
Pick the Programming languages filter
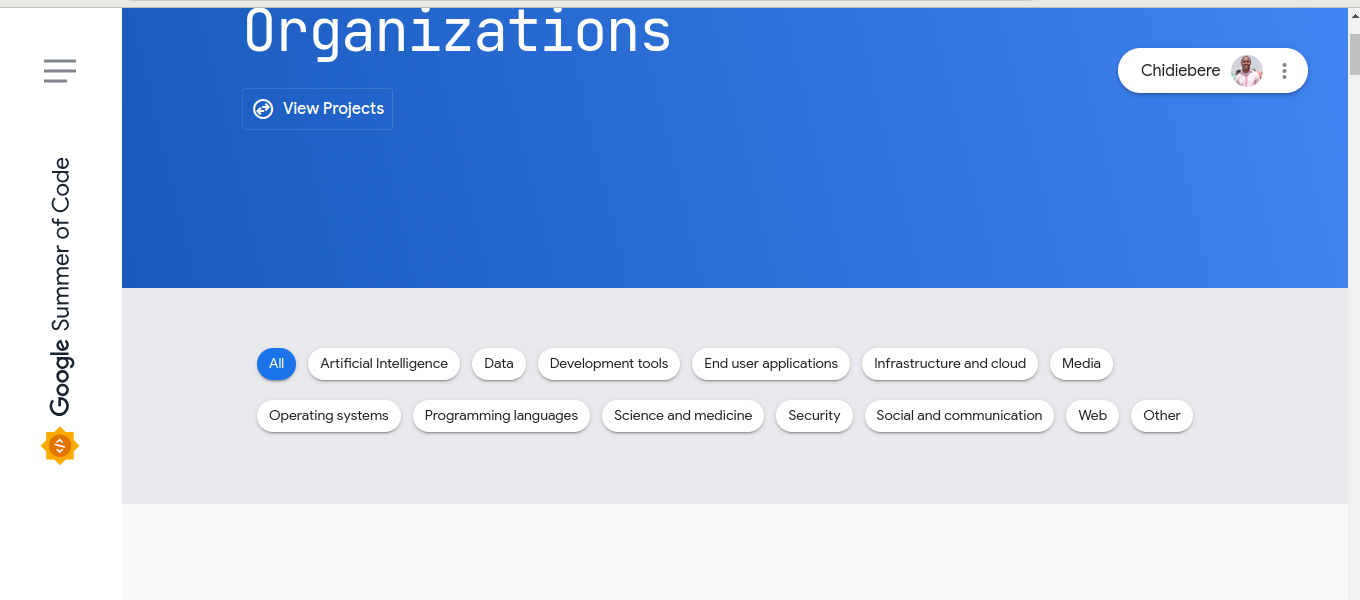point(501,416)
